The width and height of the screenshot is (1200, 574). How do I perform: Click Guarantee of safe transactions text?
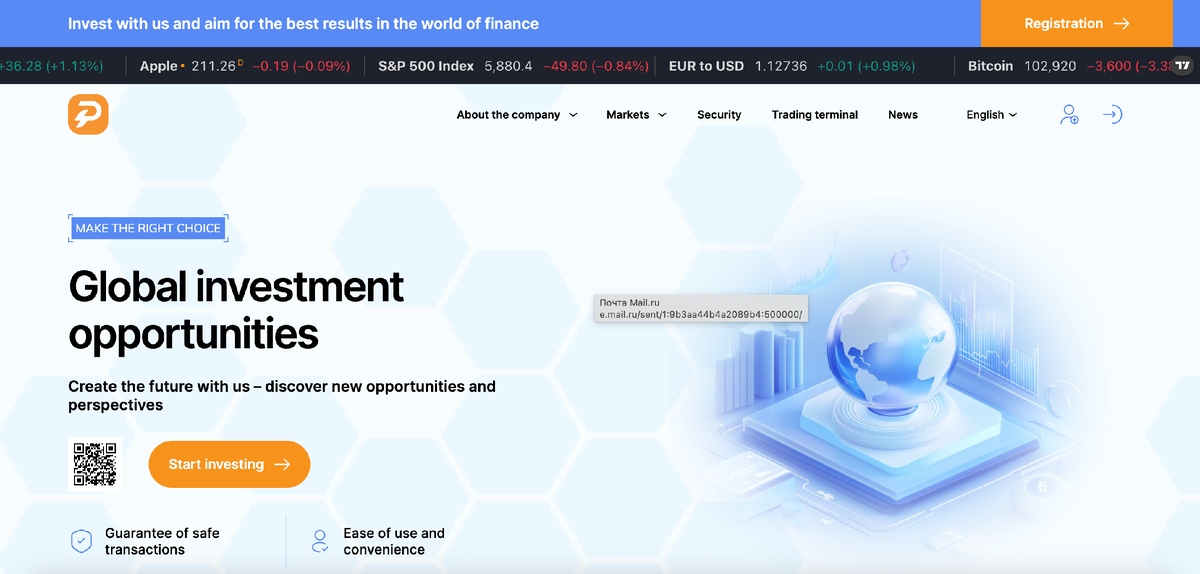pyautogui.click(x=162, y=541)
